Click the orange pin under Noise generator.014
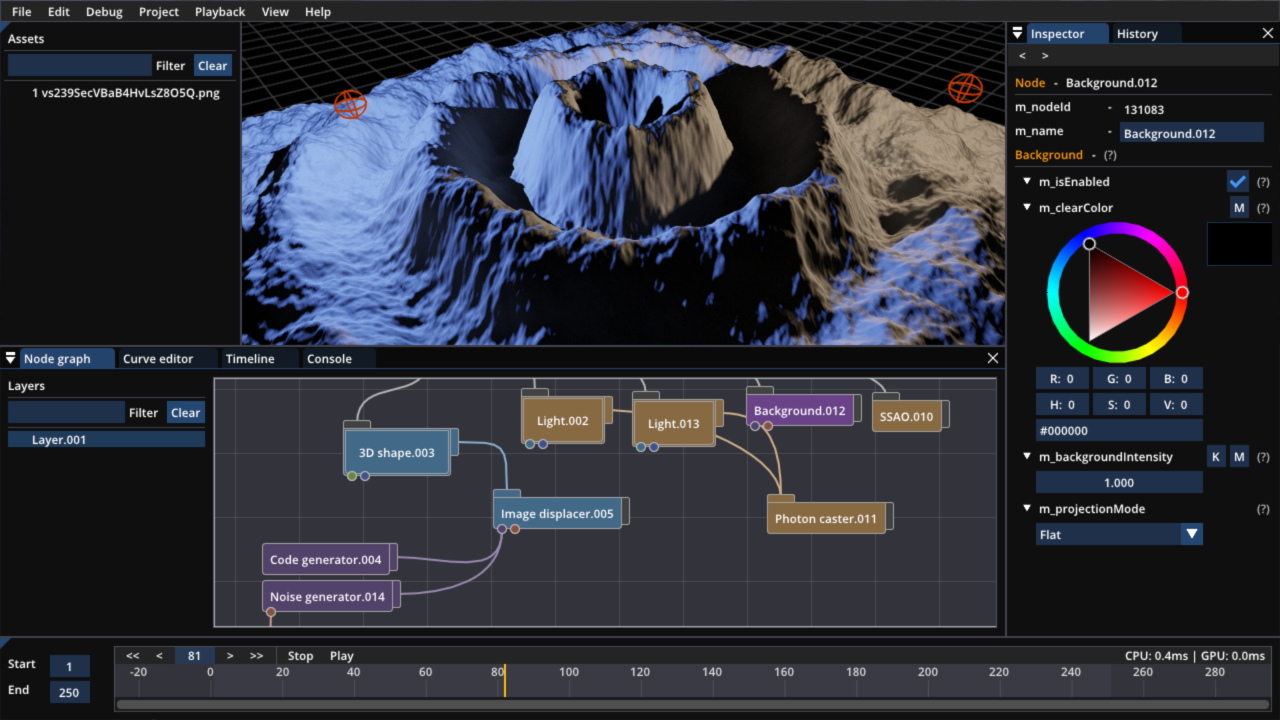The width and height of the screenshot is (1280, 720). 270,610
